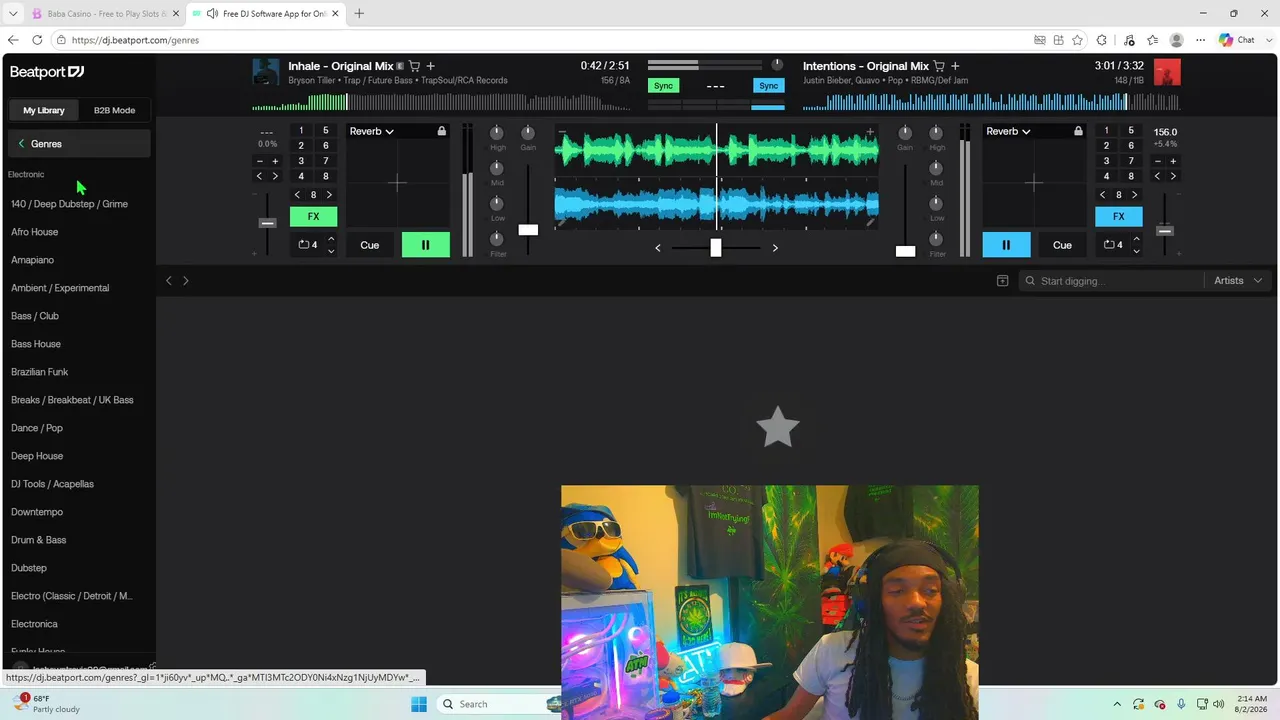Screen dimensions: 1280x720
Task: Click the crossfader handle
Action: [716, 248]
